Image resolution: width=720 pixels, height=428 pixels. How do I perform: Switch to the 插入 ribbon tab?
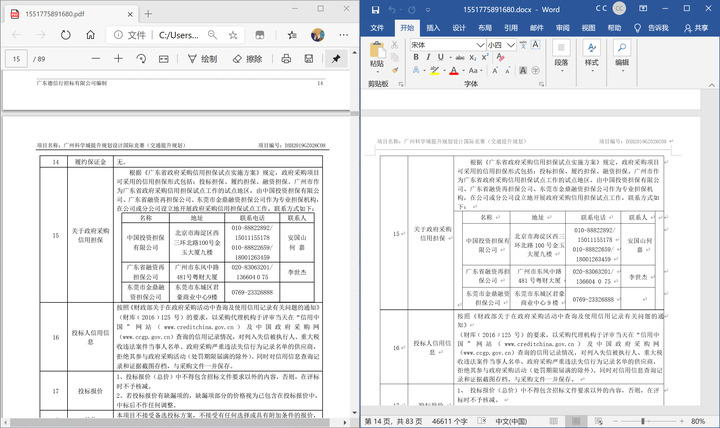click(433, 28)
